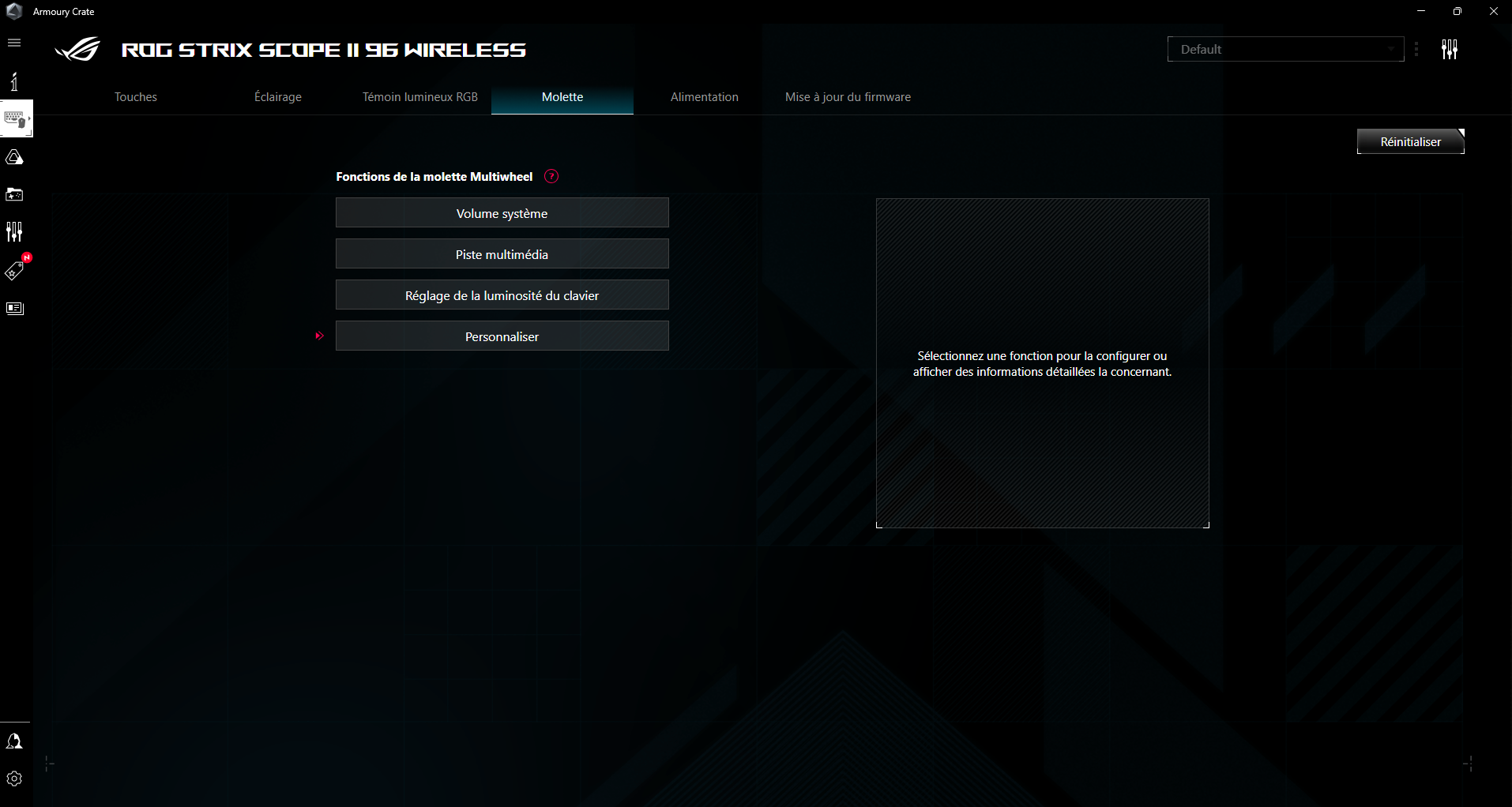Click the function information panel message

[x=1042, y=364]
